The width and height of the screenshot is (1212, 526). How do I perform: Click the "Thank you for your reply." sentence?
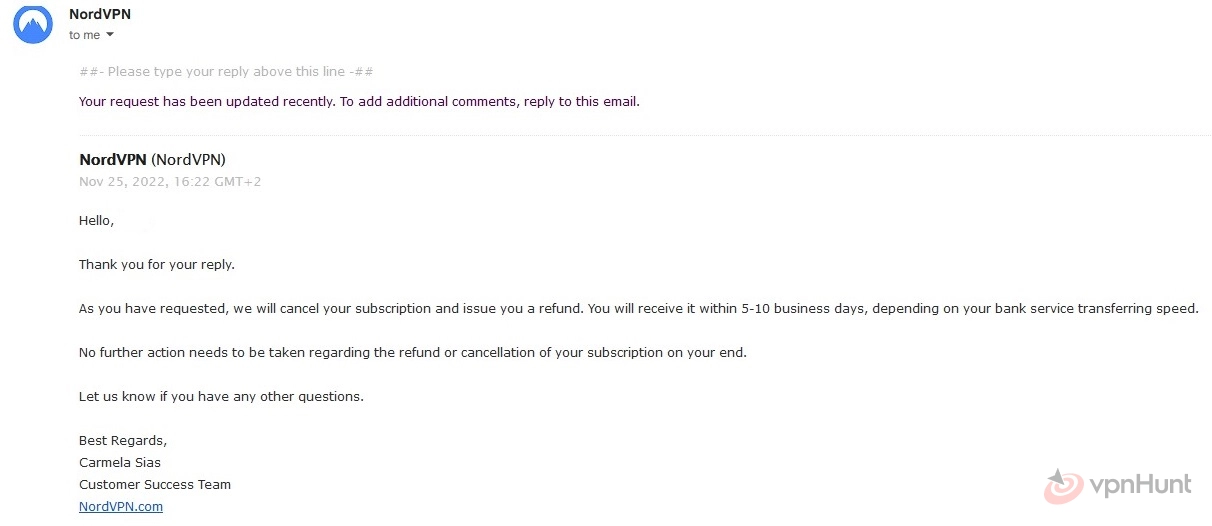pyautogui.click(x=157, y=265)
